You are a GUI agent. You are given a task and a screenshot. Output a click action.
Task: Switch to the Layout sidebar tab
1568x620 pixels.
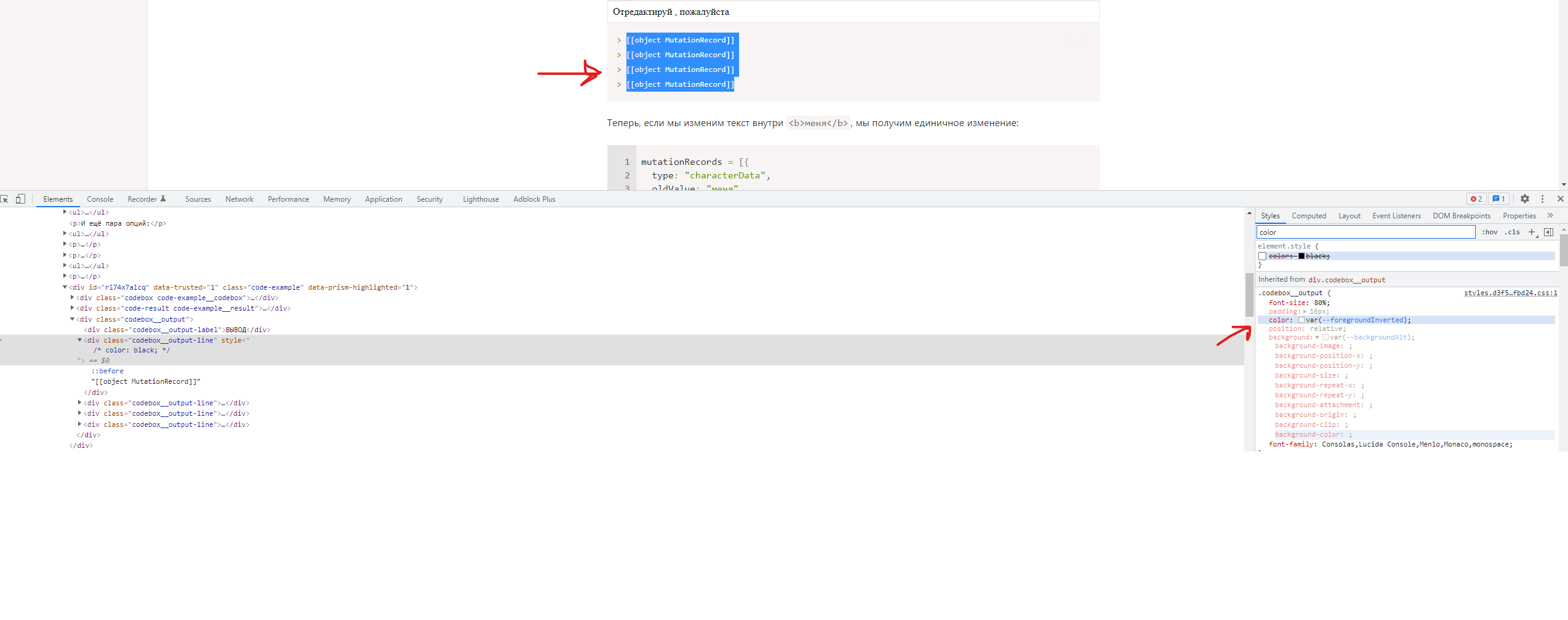1350,216
